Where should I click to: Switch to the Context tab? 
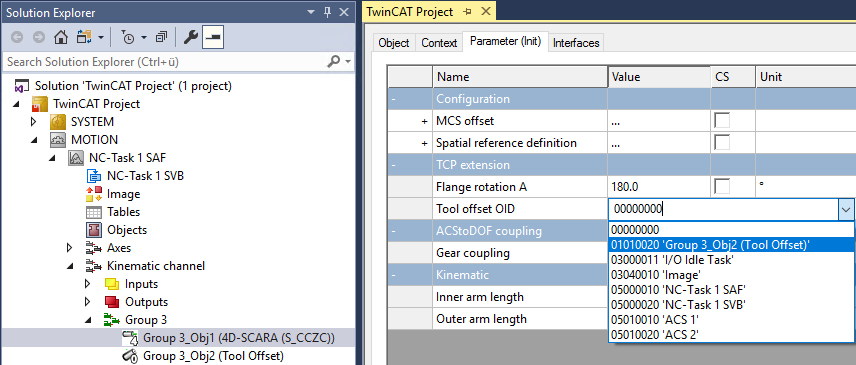pos(439,43)
